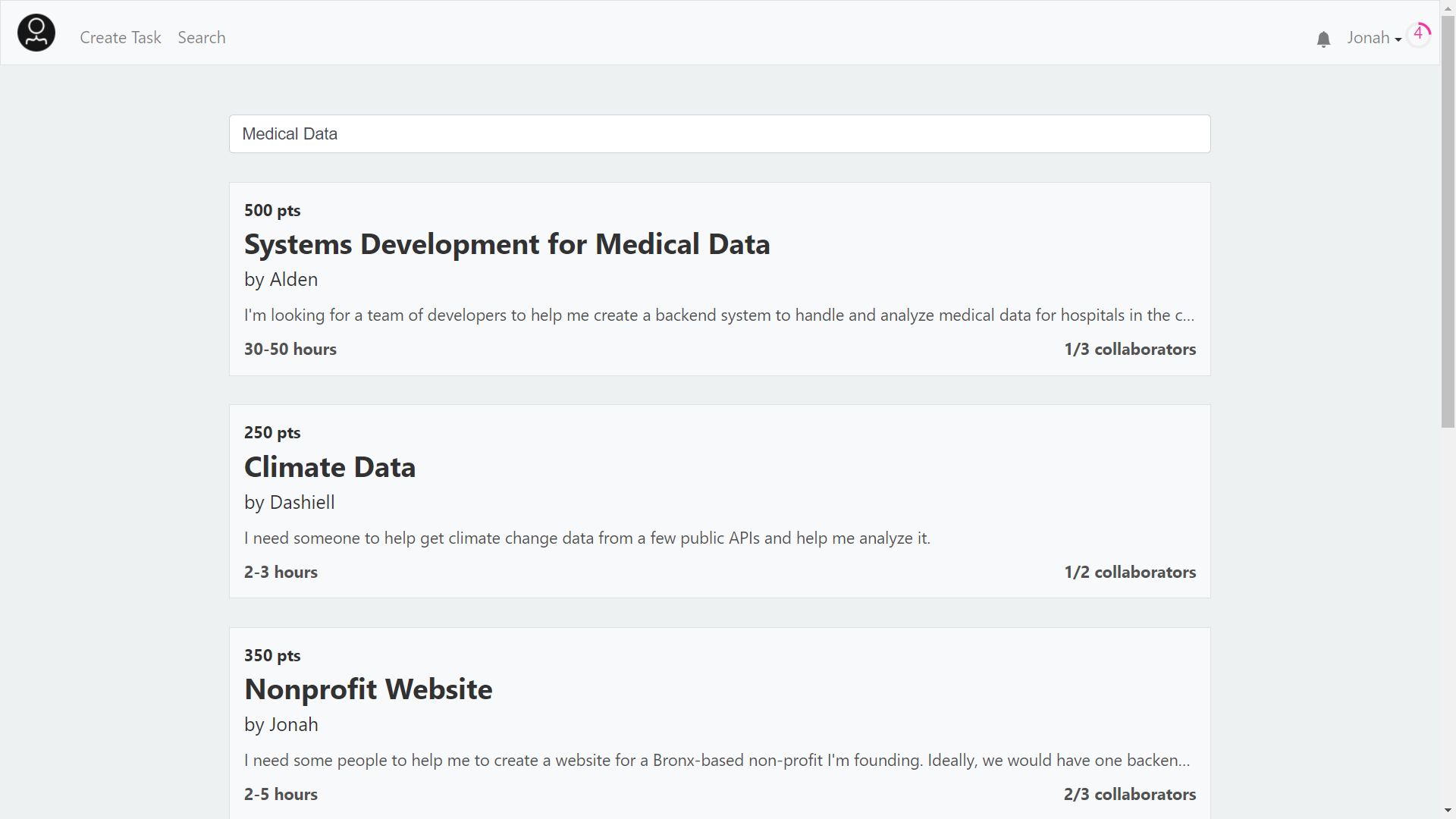
Task: Open Systems Development for Medical Data task
Action: (507, 244)
